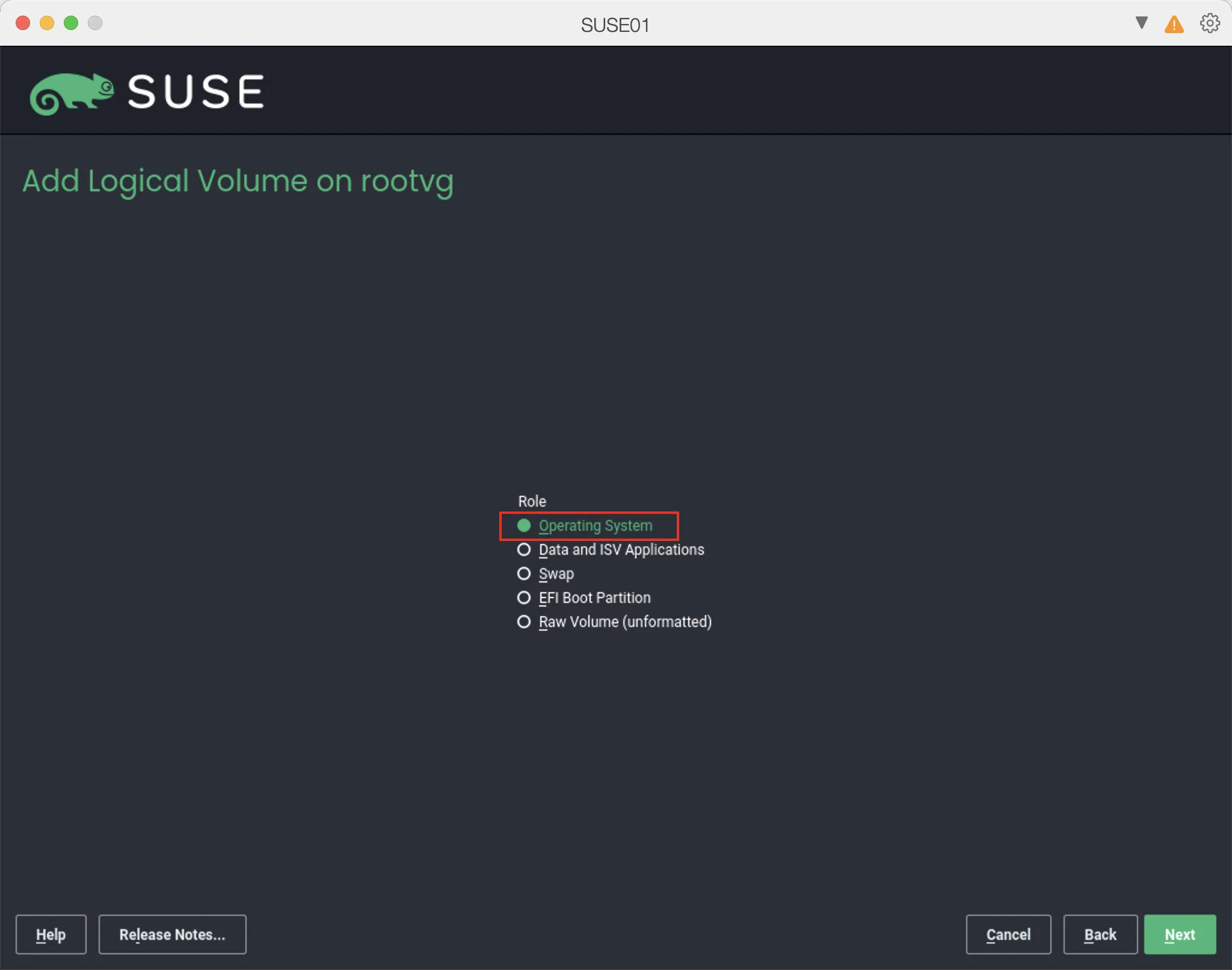Click the Help button
This screenshot has width=1232, height=970.
coord(51,934)
